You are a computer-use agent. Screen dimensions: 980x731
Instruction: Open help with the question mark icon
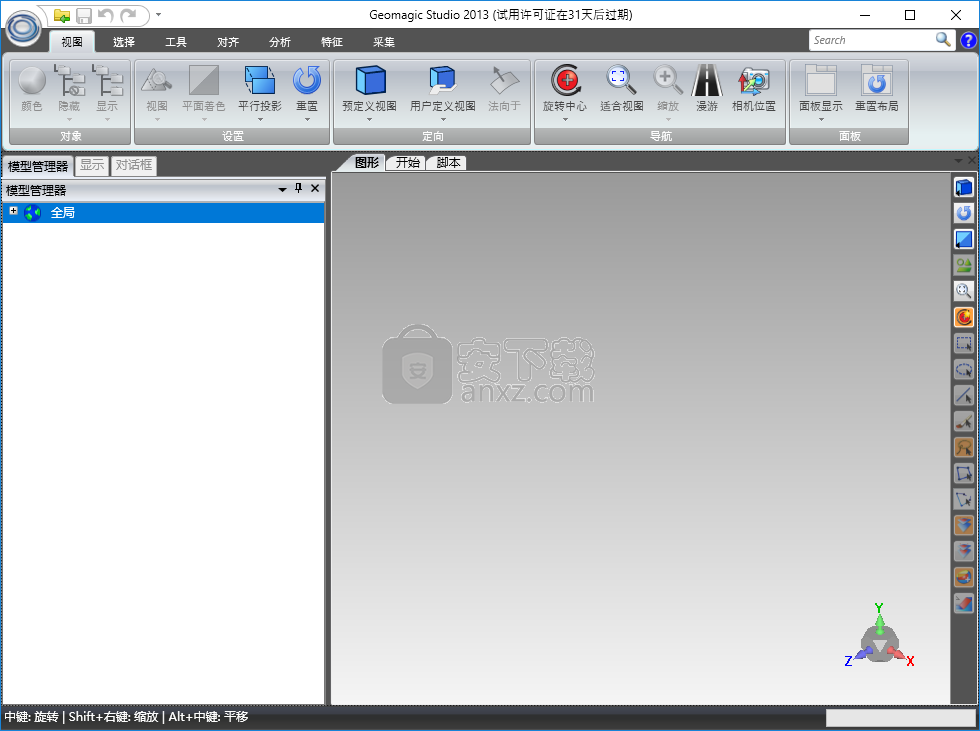pos(968,40)
